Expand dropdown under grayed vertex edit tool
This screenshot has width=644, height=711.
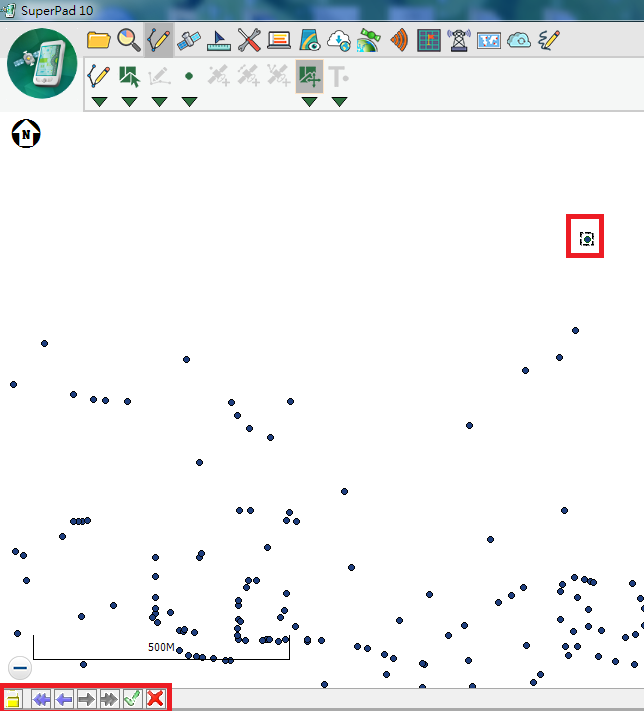pyautogui.click(x=159, y=102)
